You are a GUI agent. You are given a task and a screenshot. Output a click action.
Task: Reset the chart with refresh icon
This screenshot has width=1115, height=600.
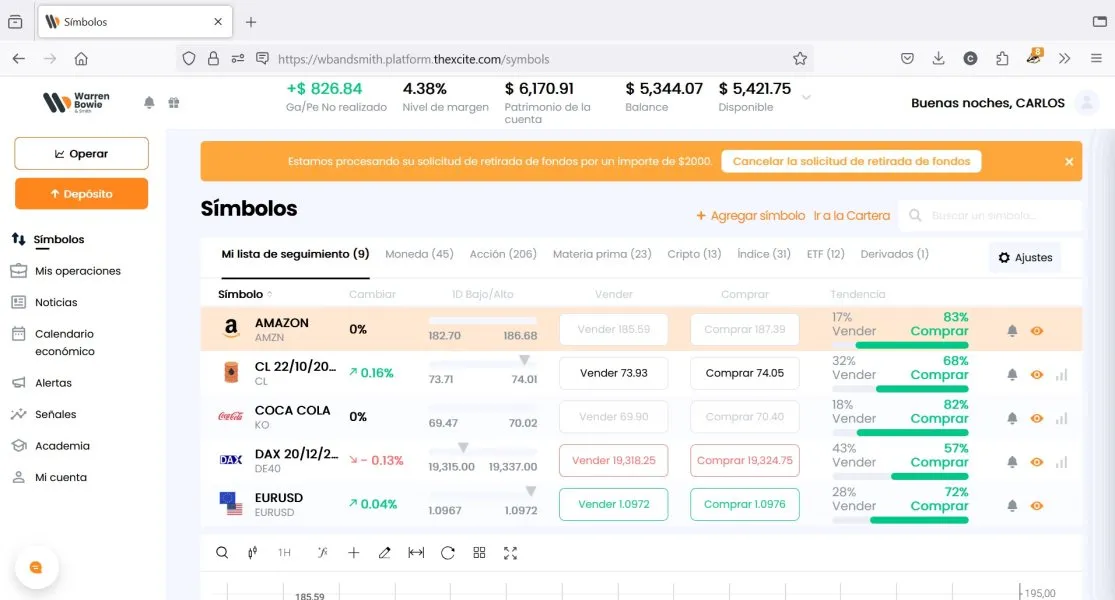447,552
